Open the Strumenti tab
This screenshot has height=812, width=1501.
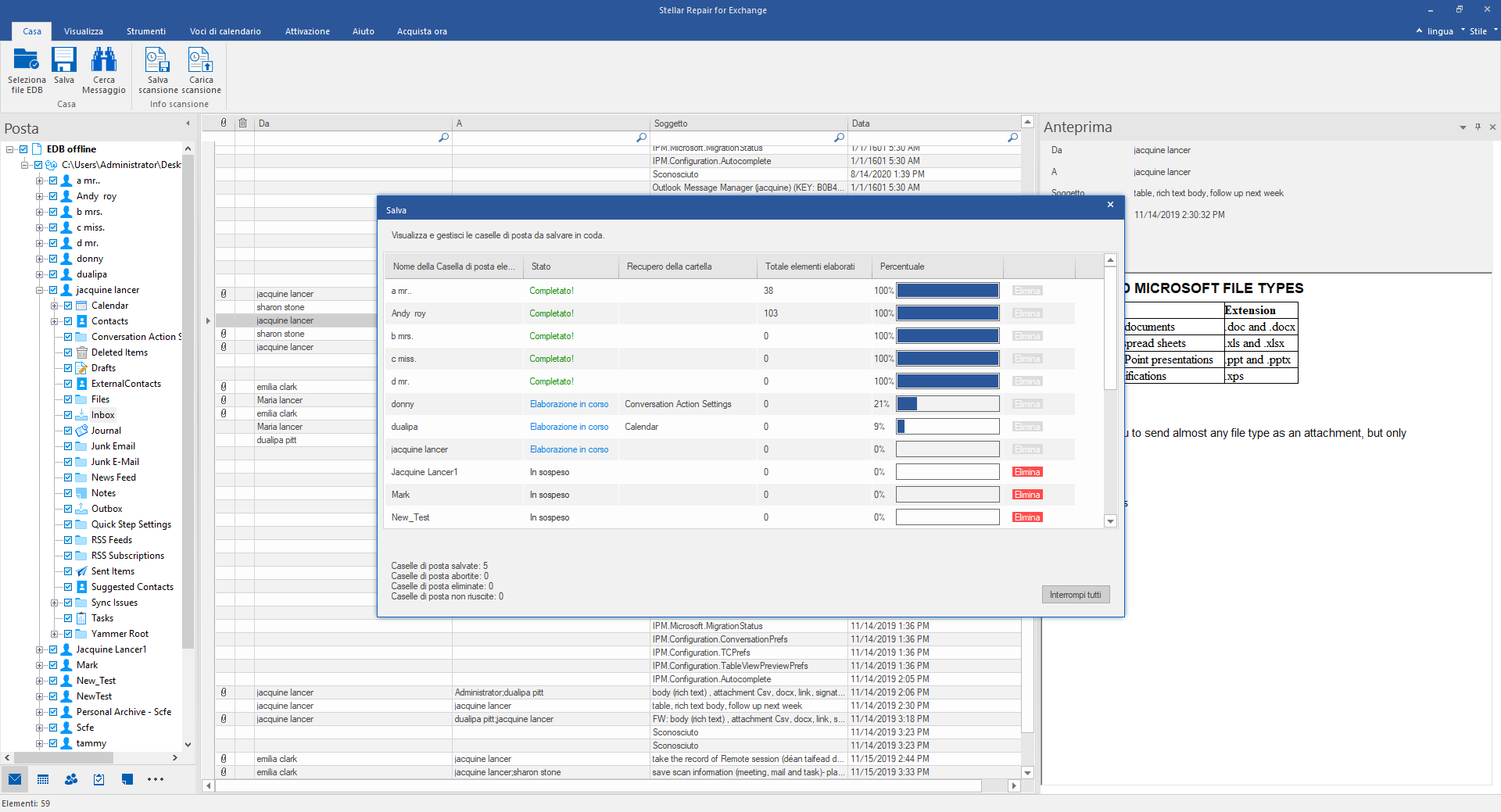pyautogui.click(x=146, y=31)
